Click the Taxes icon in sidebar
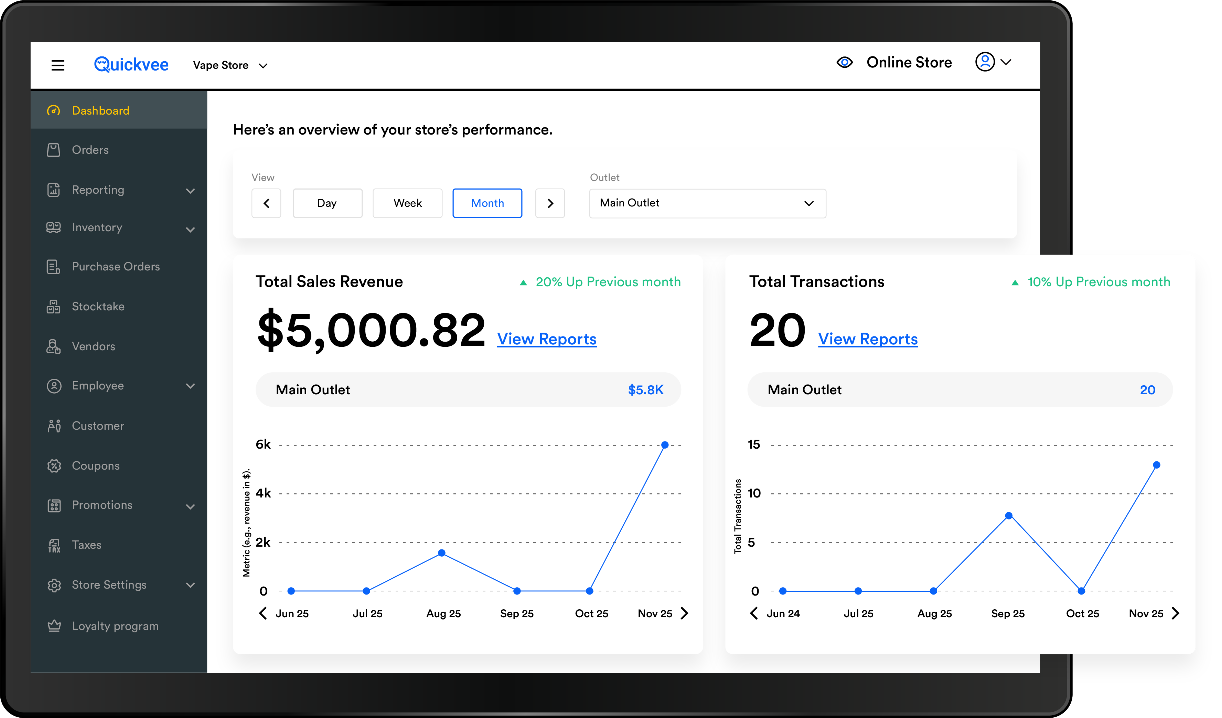Viewport: 1222px width, 718px height. tap(54, 546)
